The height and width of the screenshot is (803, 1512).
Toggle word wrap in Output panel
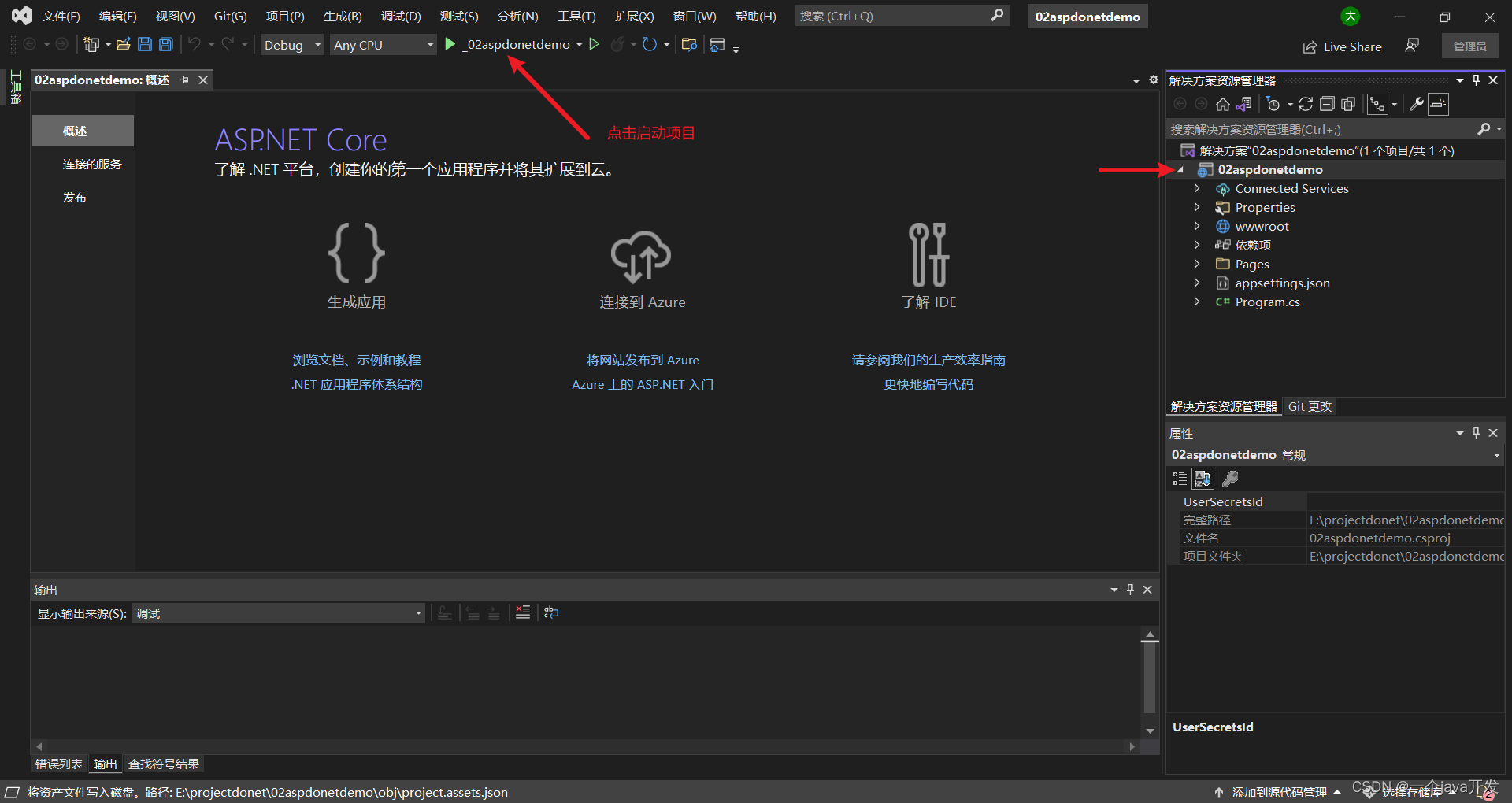551,612
